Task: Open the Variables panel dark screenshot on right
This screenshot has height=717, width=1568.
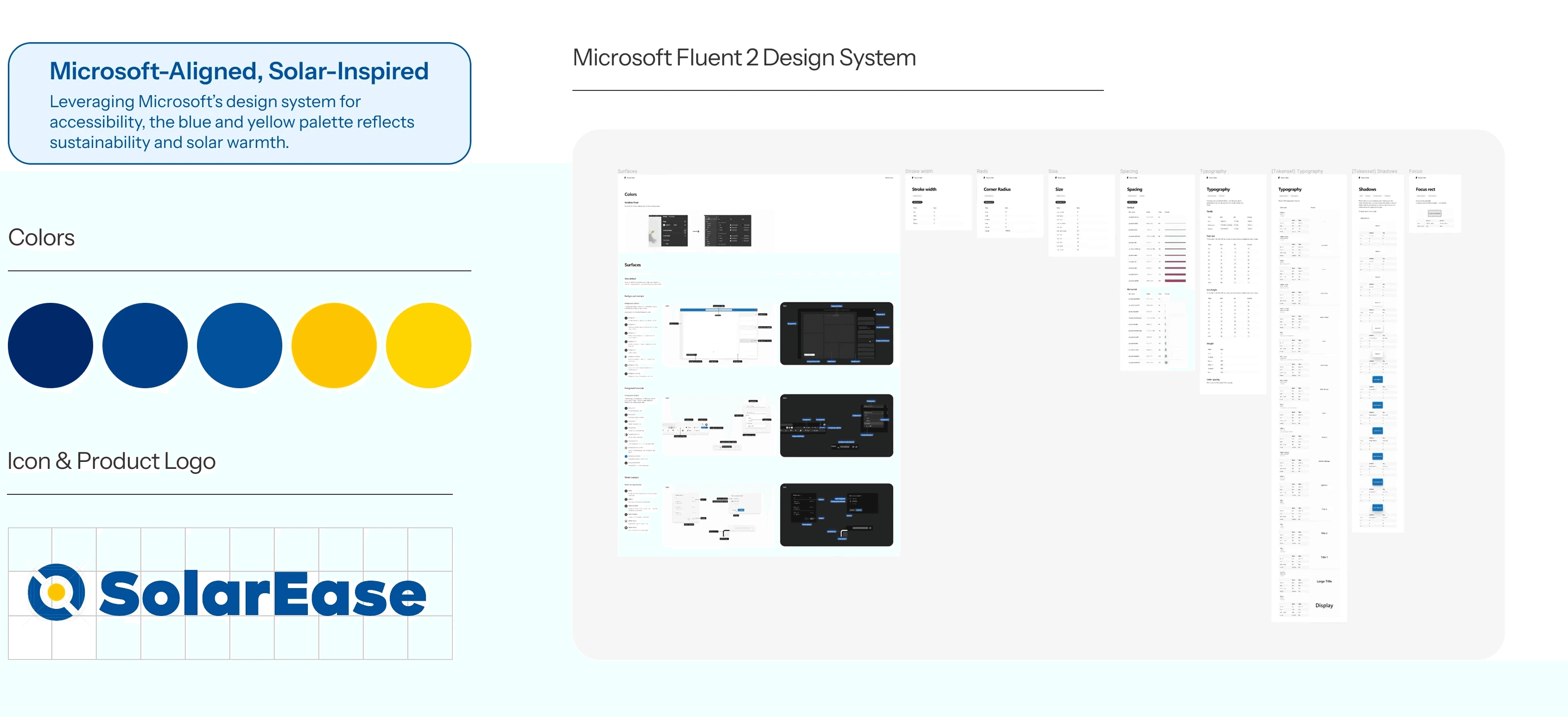Action: (728, 230)
